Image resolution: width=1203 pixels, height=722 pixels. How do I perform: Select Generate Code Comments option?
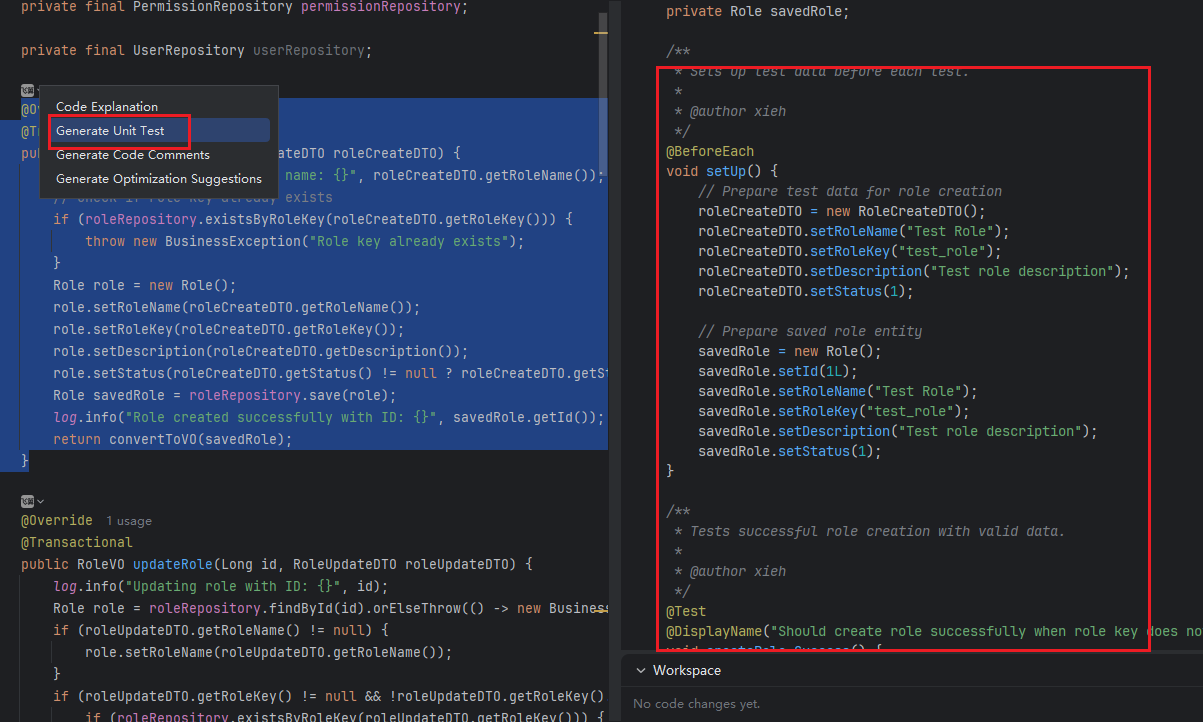pyautogui.click(x=132, y=155)
